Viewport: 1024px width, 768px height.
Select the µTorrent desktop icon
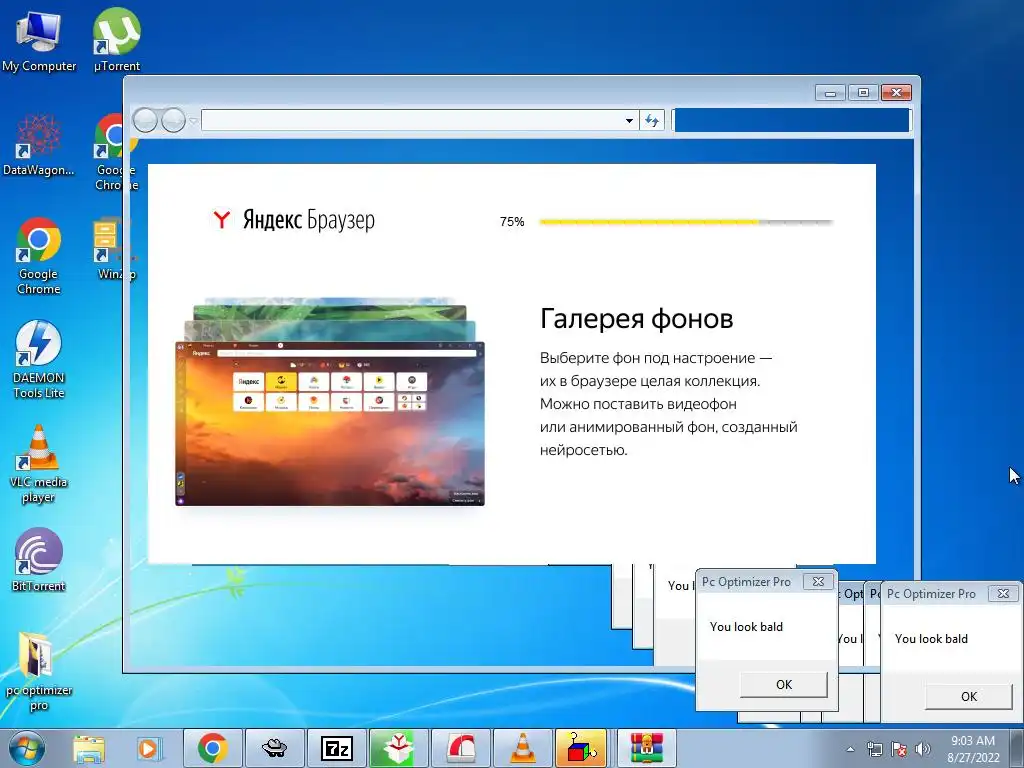[116, 40]
